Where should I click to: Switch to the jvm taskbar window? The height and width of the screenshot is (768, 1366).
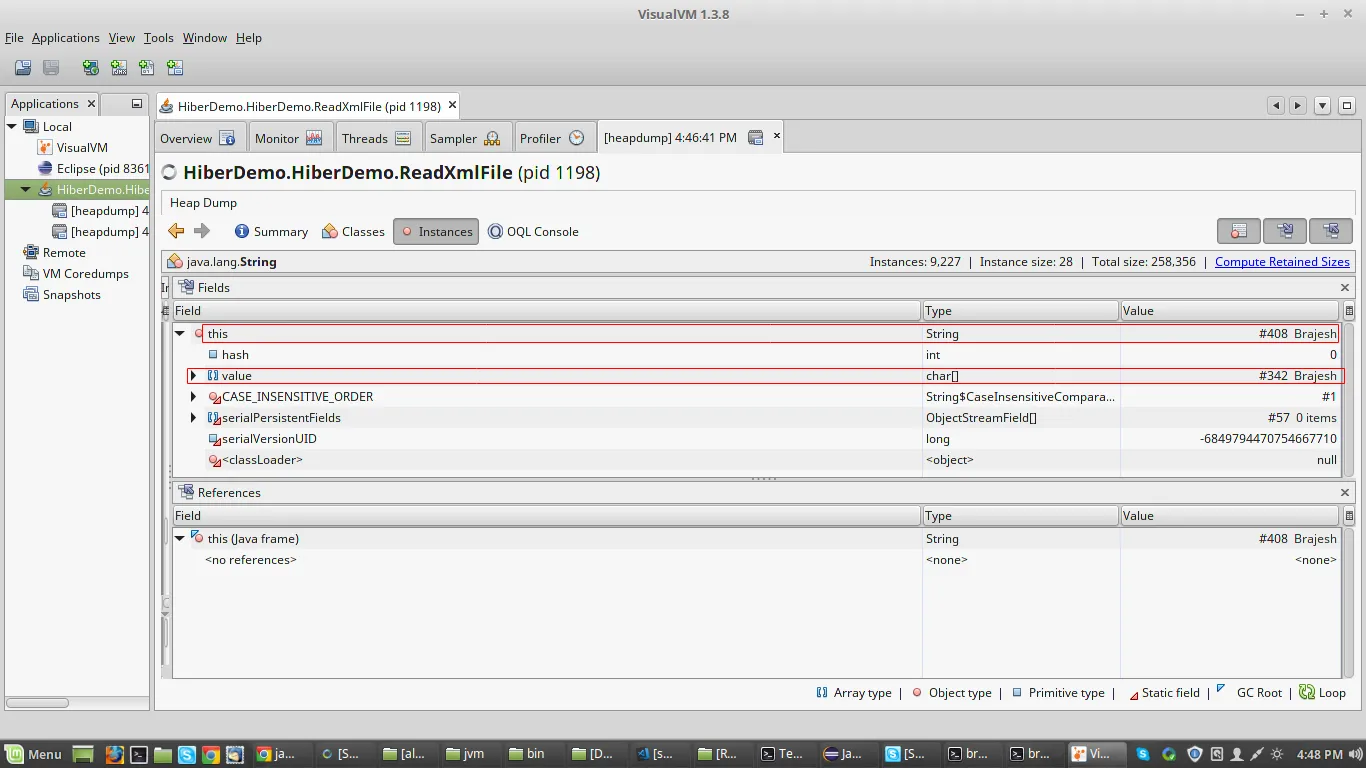click(x=466, y=754)
